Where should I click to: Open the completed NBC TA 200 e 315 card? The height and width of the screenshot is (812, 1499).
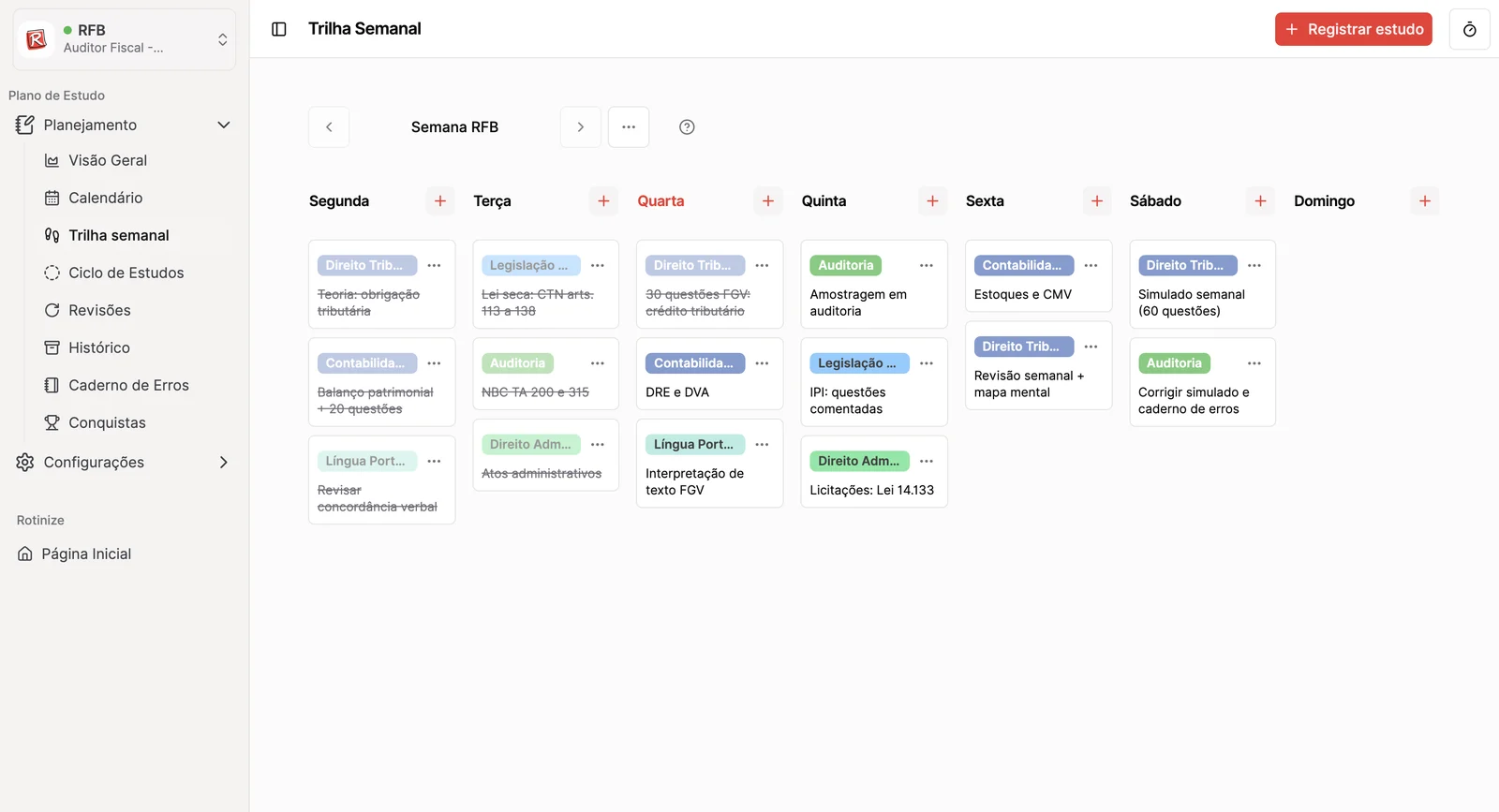point(545,374)
